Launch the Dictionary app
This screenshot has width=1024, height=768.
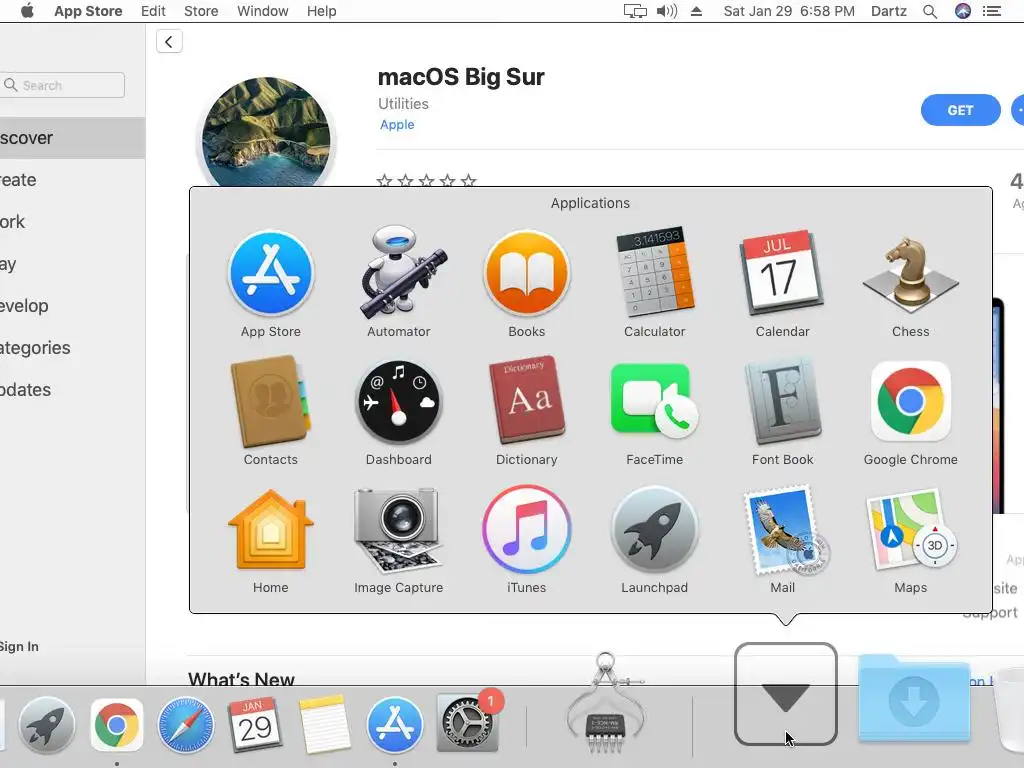(x=526, y=400)
